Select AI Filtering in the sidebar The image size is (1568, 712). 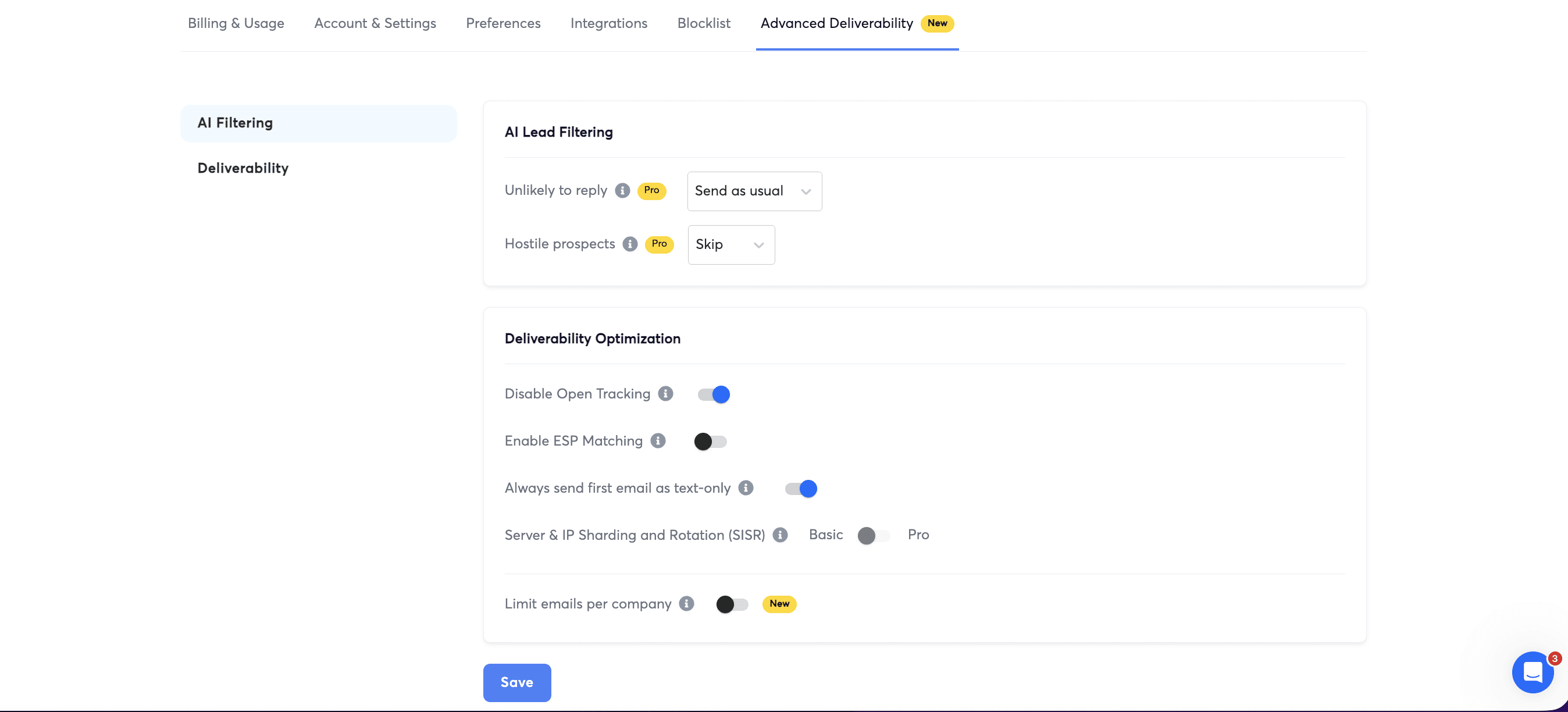235,122
